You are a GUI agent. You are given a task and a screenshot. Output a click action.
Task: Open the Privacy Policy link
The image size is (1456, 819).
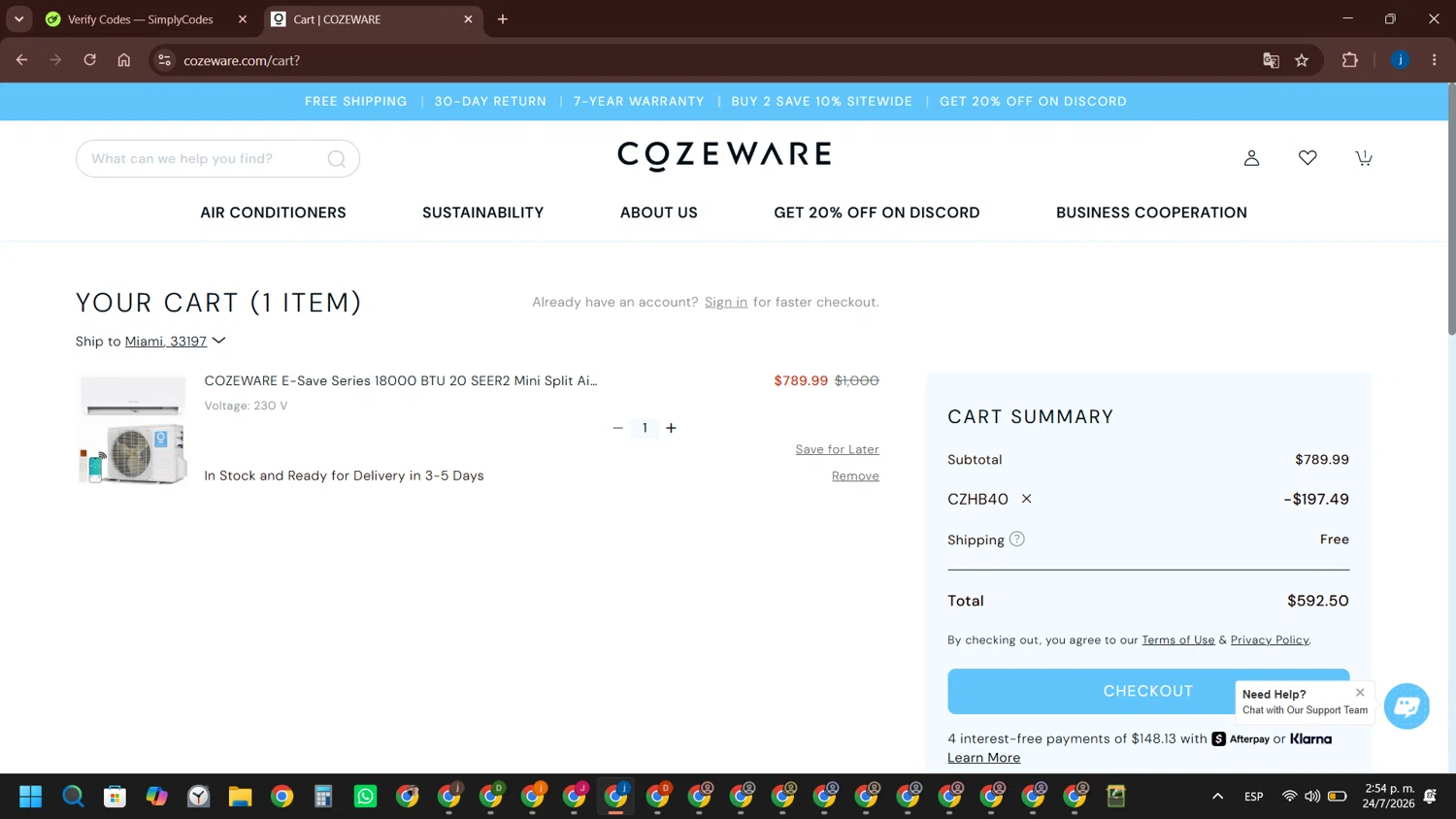click(x=1270, y=639)
